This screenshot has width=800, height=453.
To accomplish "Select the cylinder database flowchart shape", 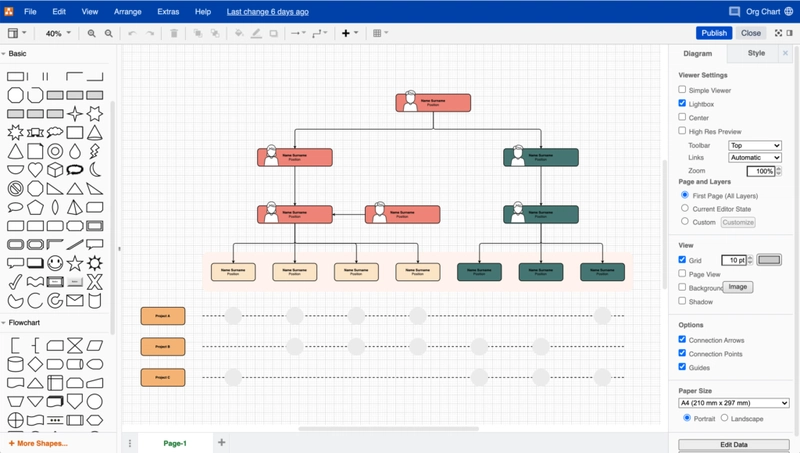I will 15,364.
